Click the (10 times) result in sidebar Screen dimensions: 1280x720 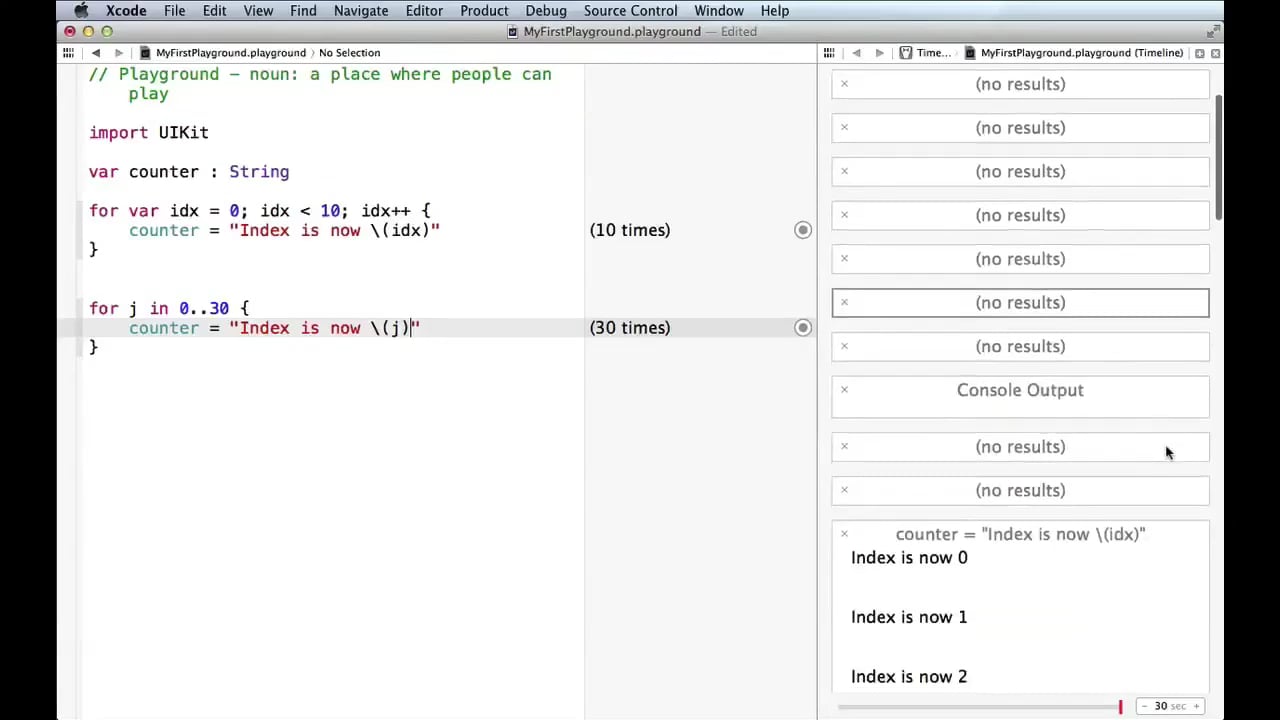[630, 230]
